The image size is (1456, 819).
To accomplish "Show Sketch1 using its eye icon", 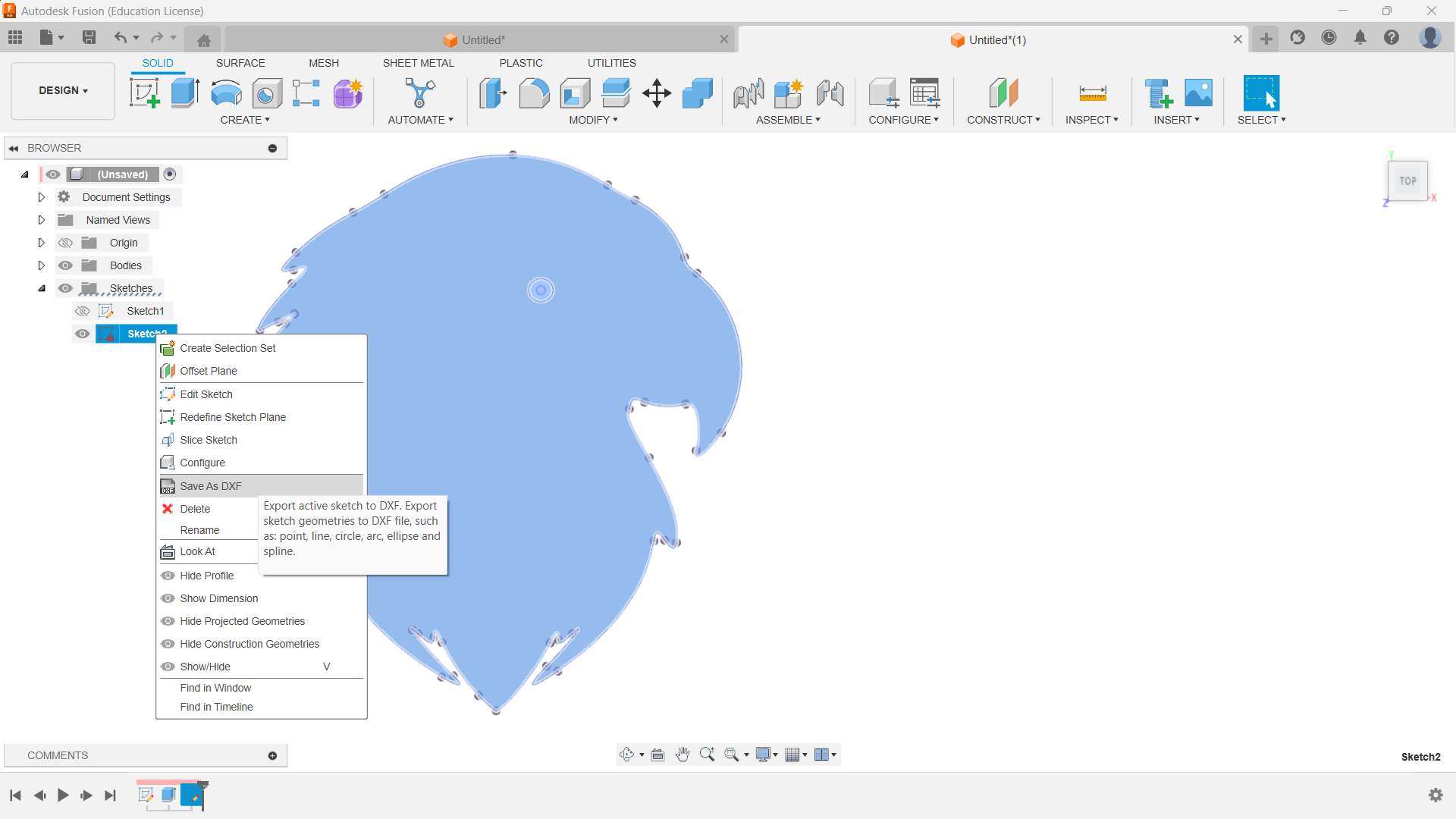I will [x=83, y=311].
